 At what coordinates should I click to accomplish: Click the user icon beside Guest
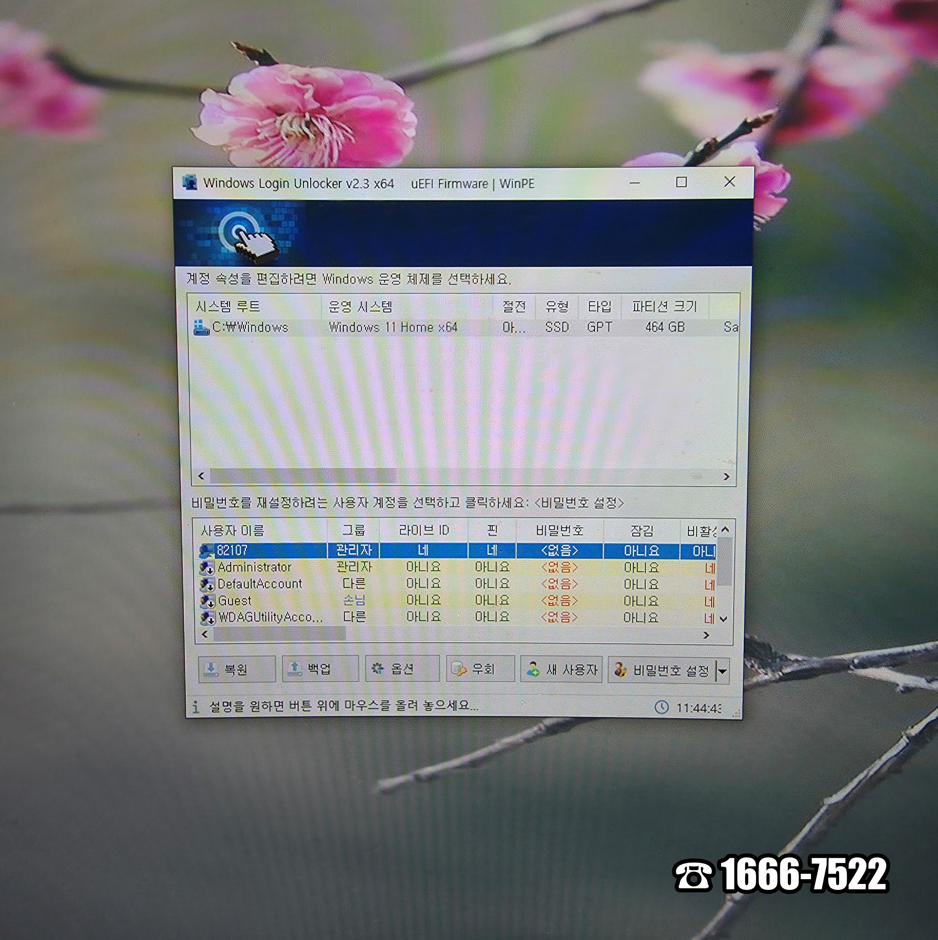(x=208, y=601)
